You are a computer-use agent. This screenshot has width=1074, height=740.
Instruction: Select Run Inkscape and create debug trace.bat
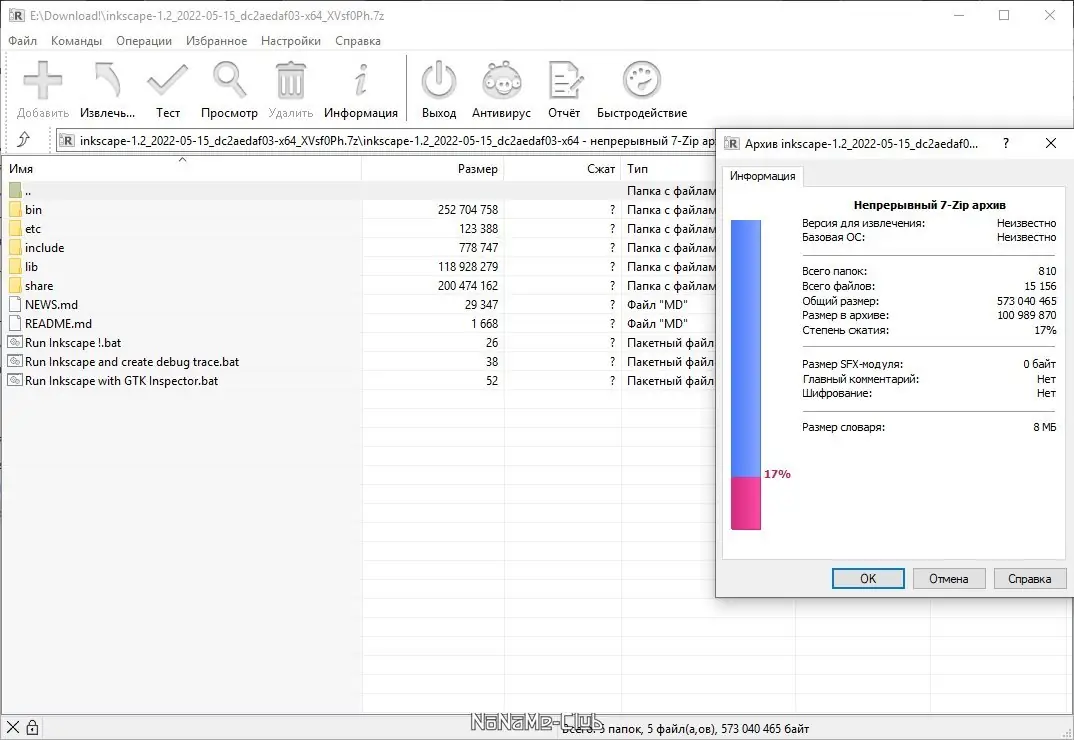click(132, 362)
